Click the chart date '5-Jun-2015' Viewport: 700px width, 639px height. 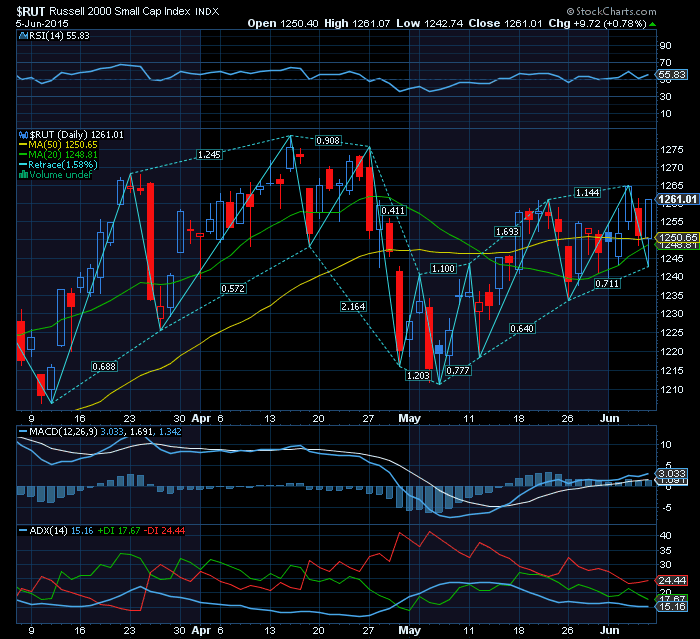coord(42,24)
